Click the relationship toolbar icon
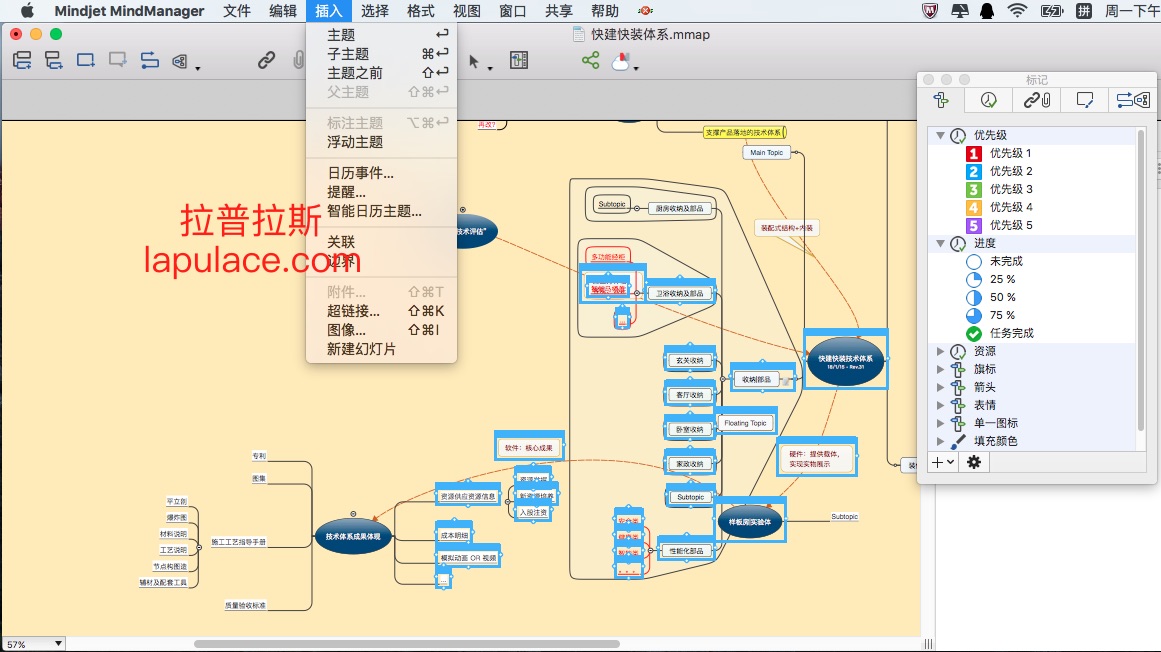Viewport: 1161px width, 652px height. tap(149, 60)
